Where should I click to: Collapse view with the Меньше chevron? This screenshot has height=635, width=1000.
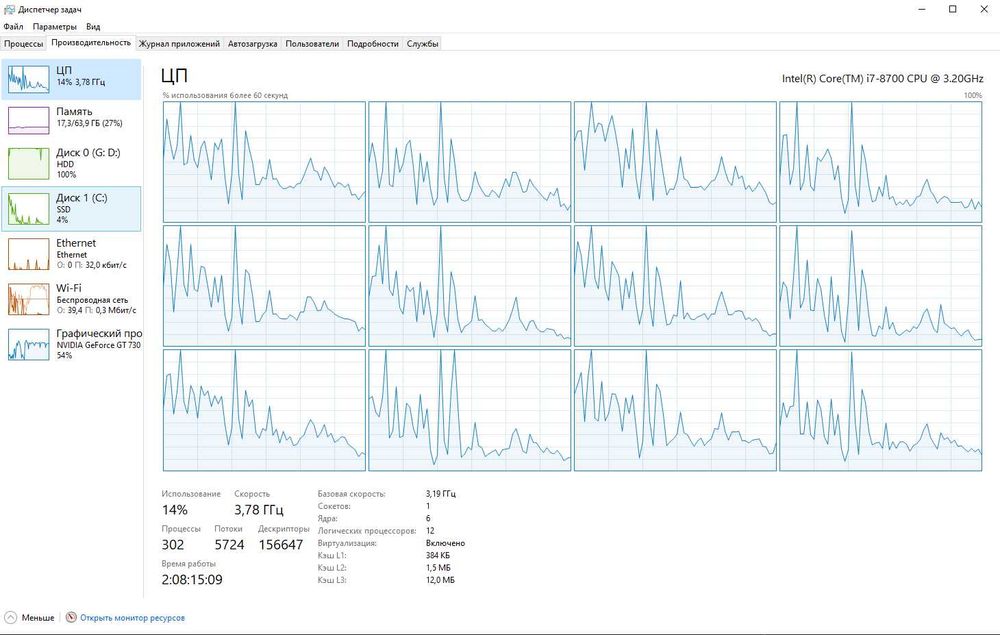click(10, 617)
